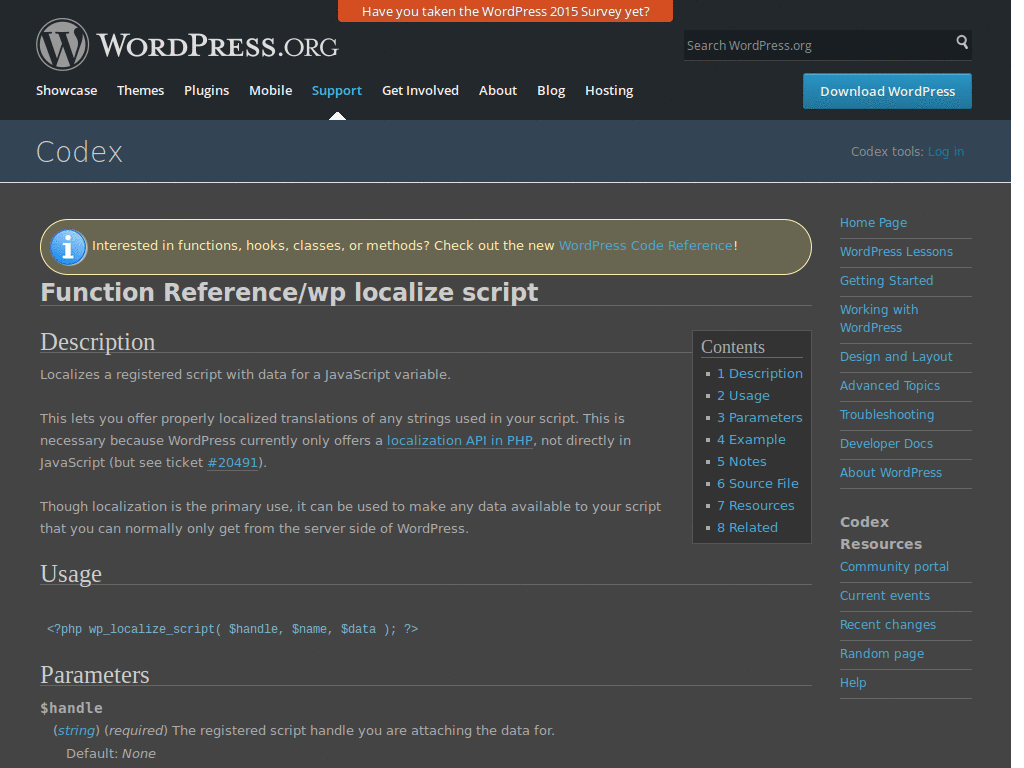1024x768 pixels.
Task: Follow the localization API in PHP link
Action: pos(460,440)
